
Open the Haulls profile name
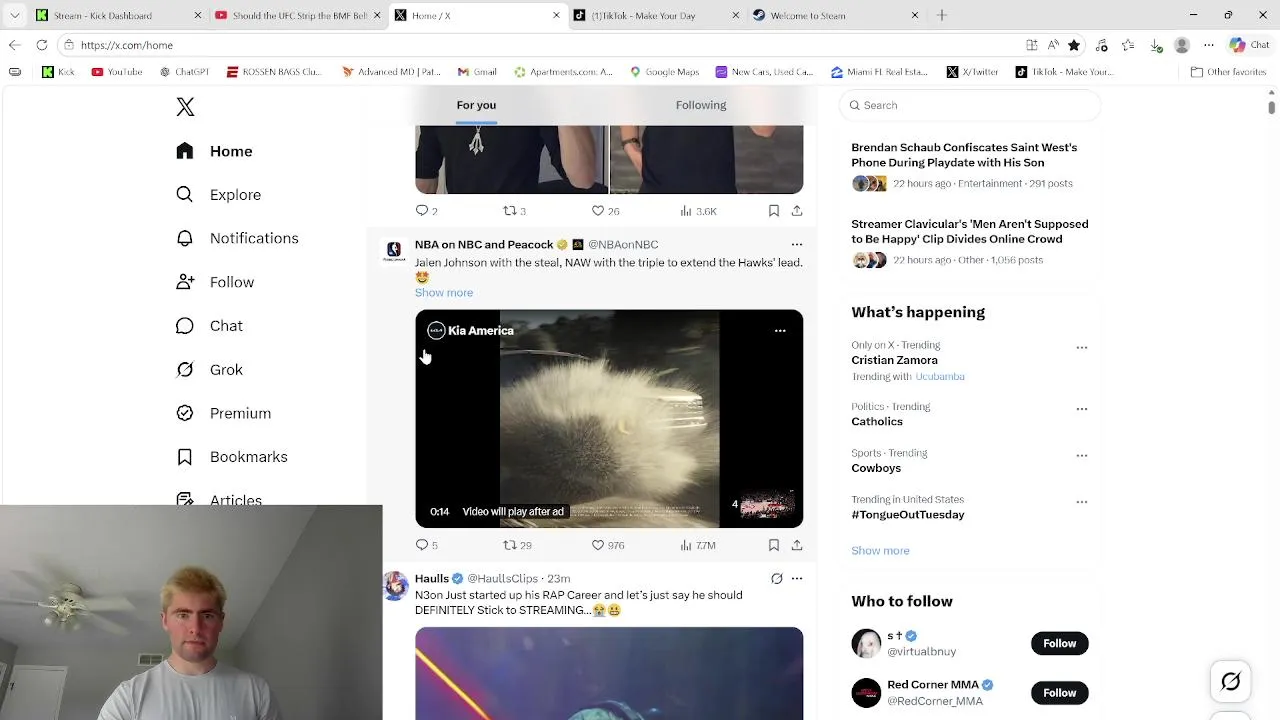[432, 579]
